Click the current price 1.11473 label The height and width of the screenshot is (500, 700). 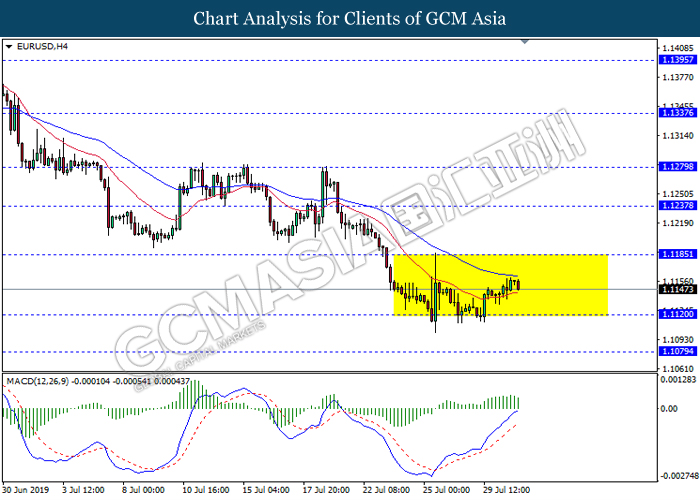click(678, 289)
